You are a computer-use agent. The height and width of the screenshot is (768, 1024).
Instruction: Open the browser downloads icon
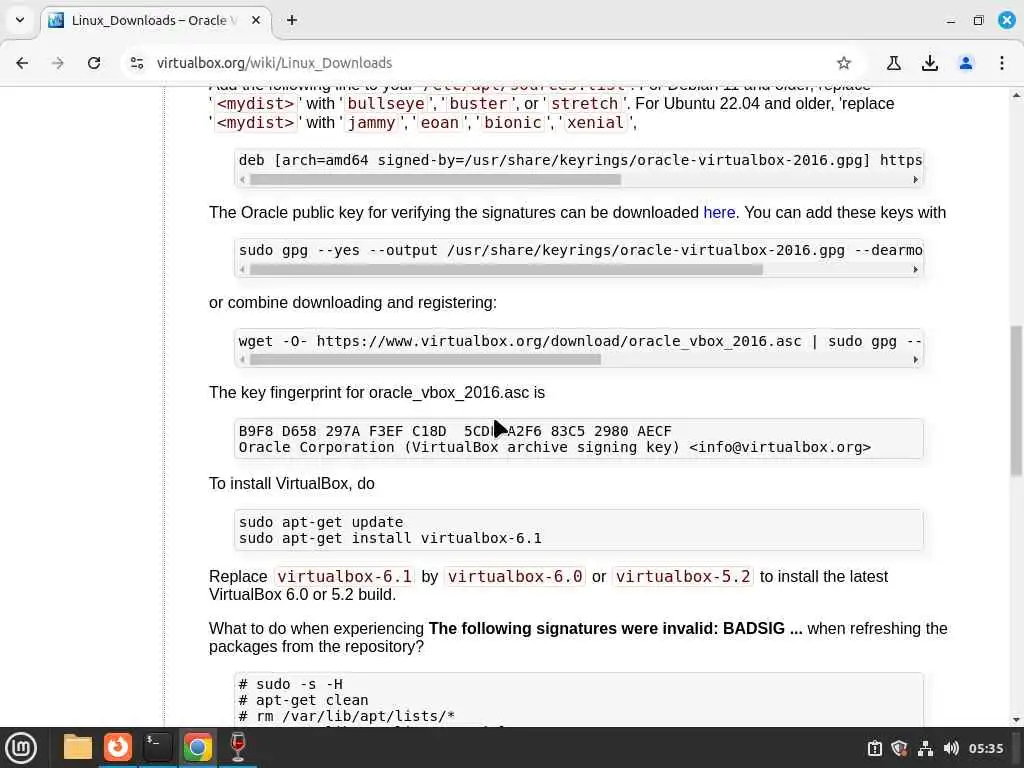pyautogui.click(x=929, y=63)
